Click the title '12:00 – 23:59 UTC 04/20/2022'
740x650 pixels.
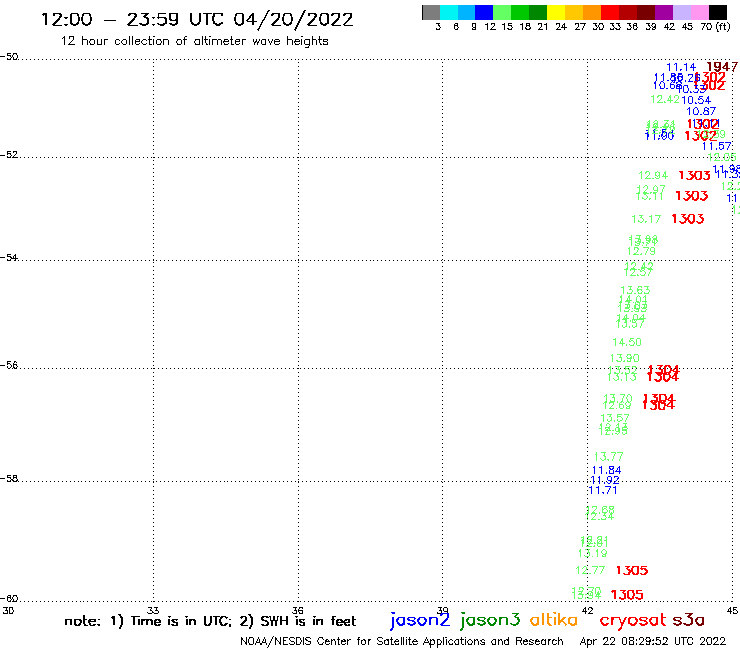(197, 20)
